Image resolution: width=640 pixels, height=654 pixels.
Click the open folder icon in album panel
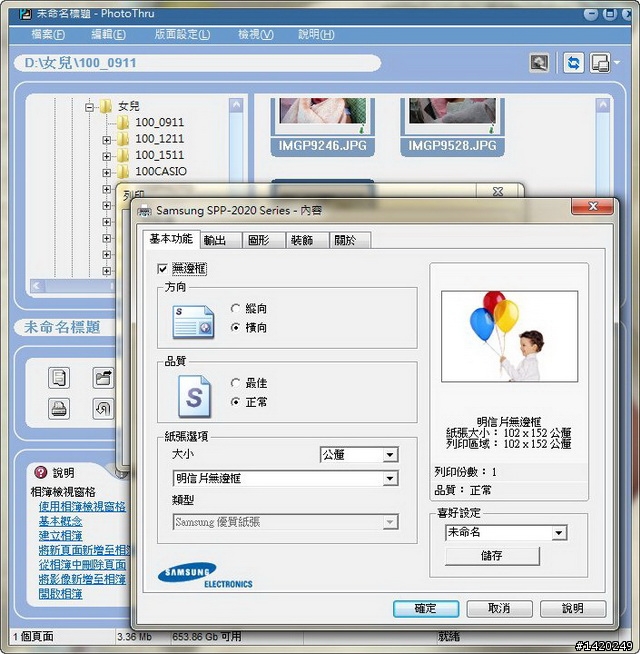pos(103,378)
